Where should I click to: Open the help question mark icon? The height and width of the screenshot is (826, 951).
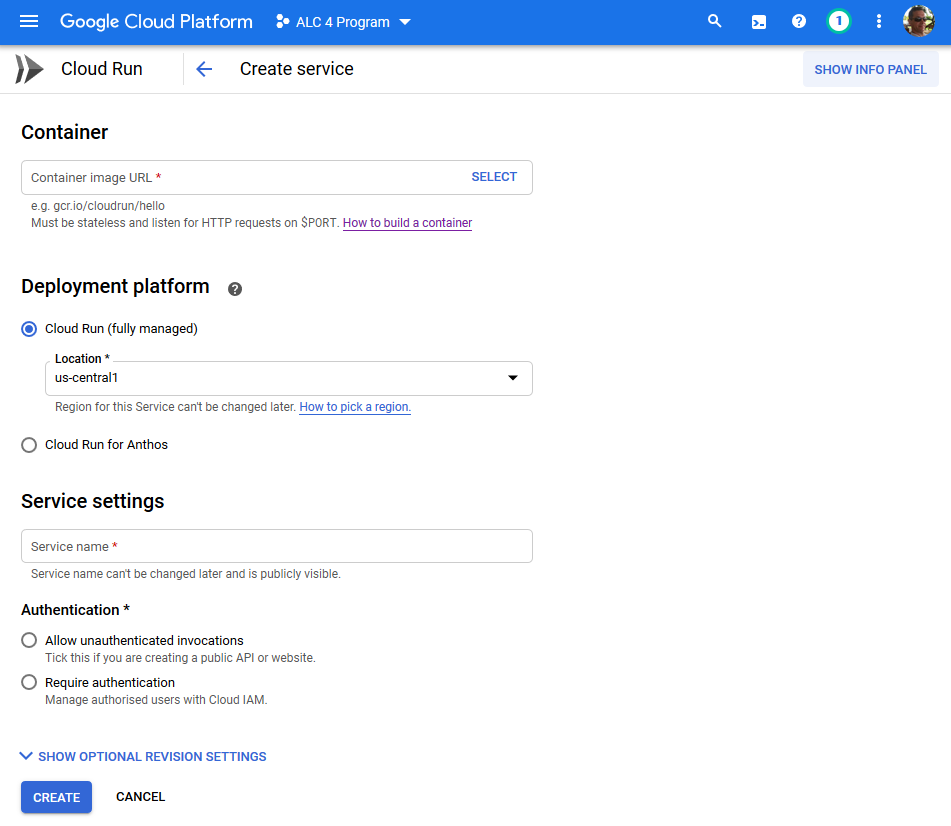coord(799,21)
